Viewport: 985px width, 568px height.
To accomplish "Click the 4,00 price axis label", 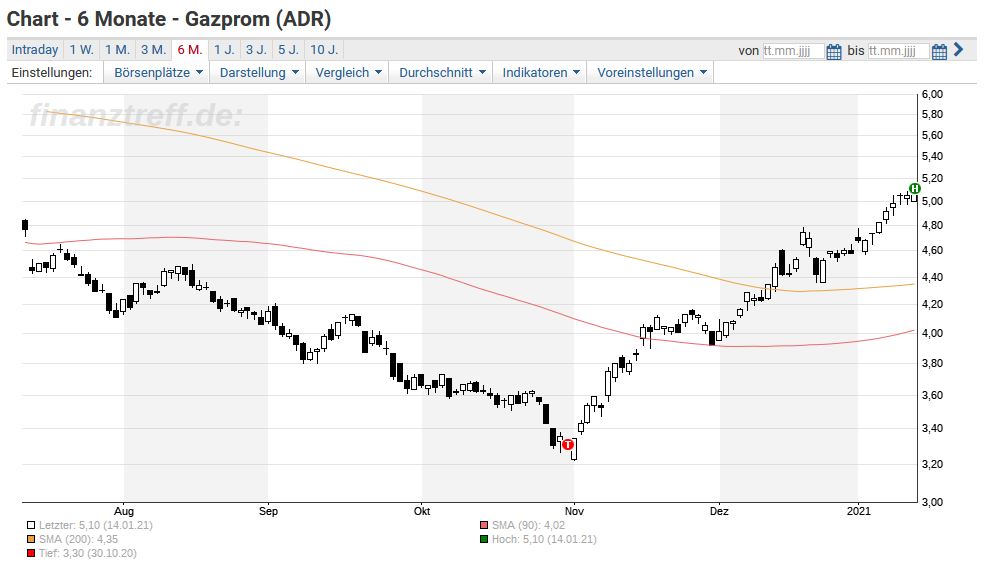I will (x=932, y=334).
